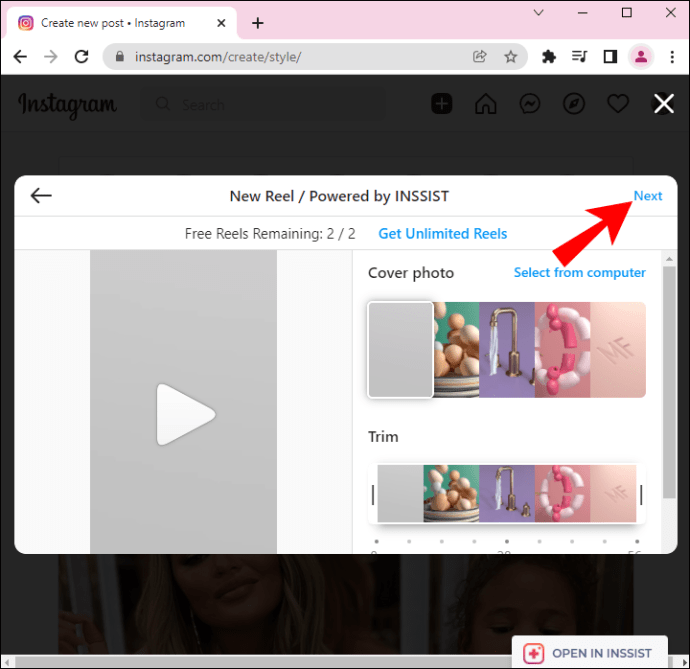Choose the pink balloon ring cover frame
The height and width of the screenshot is (669, 690).
pos(562,349)
